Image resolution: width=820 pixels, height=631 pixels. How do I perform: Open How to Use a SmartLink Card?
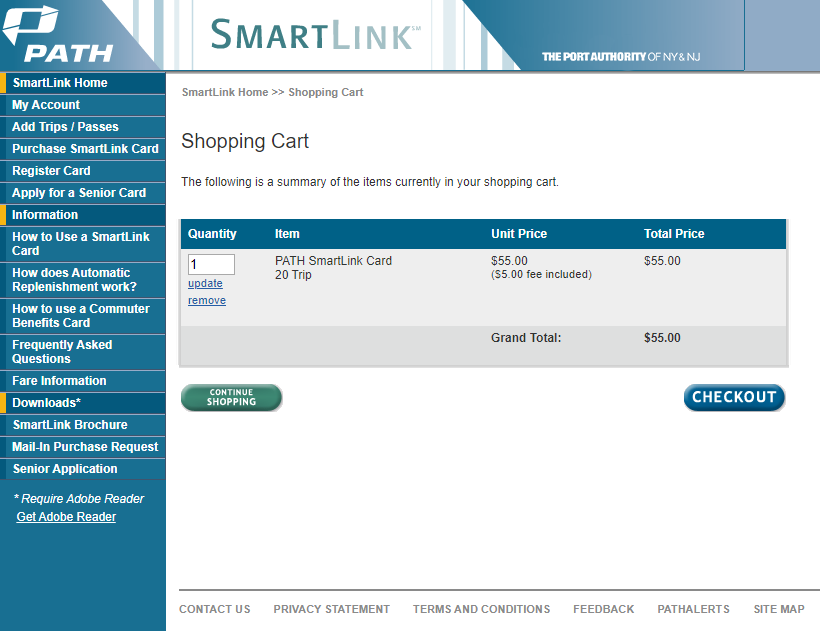83,244
